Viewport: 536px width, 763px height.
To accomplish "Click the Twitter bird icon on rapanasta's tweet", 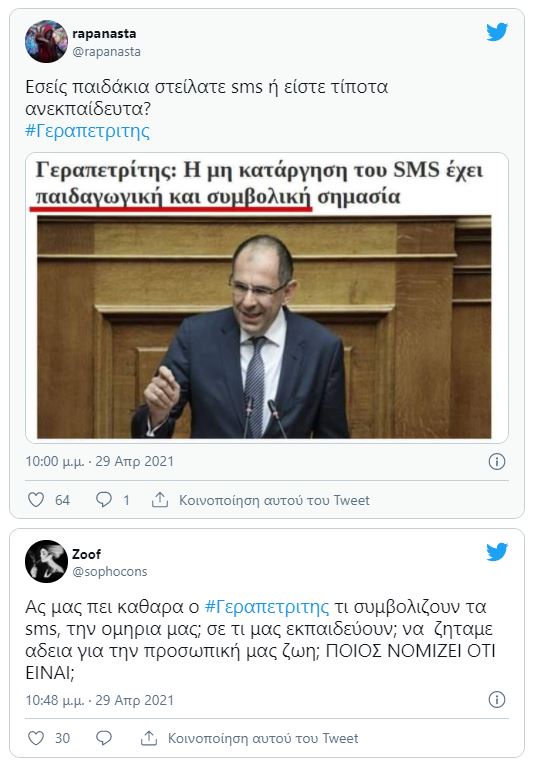I will coord(497,32).
